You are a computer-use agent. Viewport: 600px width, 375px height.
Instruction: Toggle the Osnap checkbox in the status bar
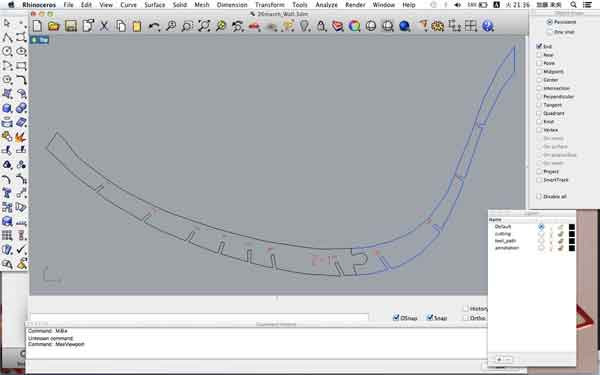tap(396, 318)
